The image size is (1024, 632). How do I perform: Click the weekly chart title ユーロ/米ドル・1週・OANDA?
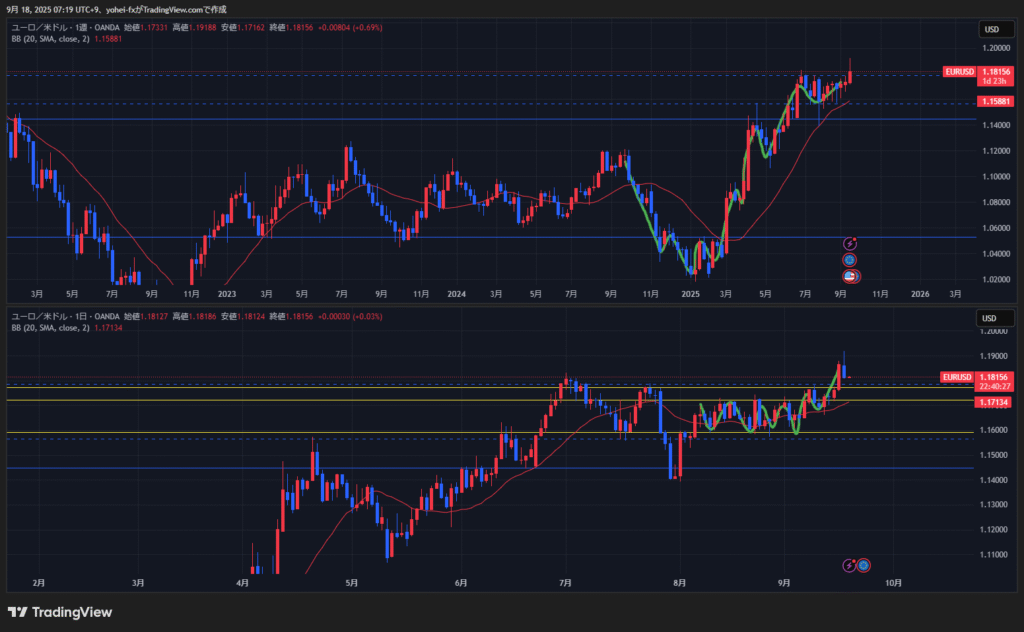(x=65, y=27)
